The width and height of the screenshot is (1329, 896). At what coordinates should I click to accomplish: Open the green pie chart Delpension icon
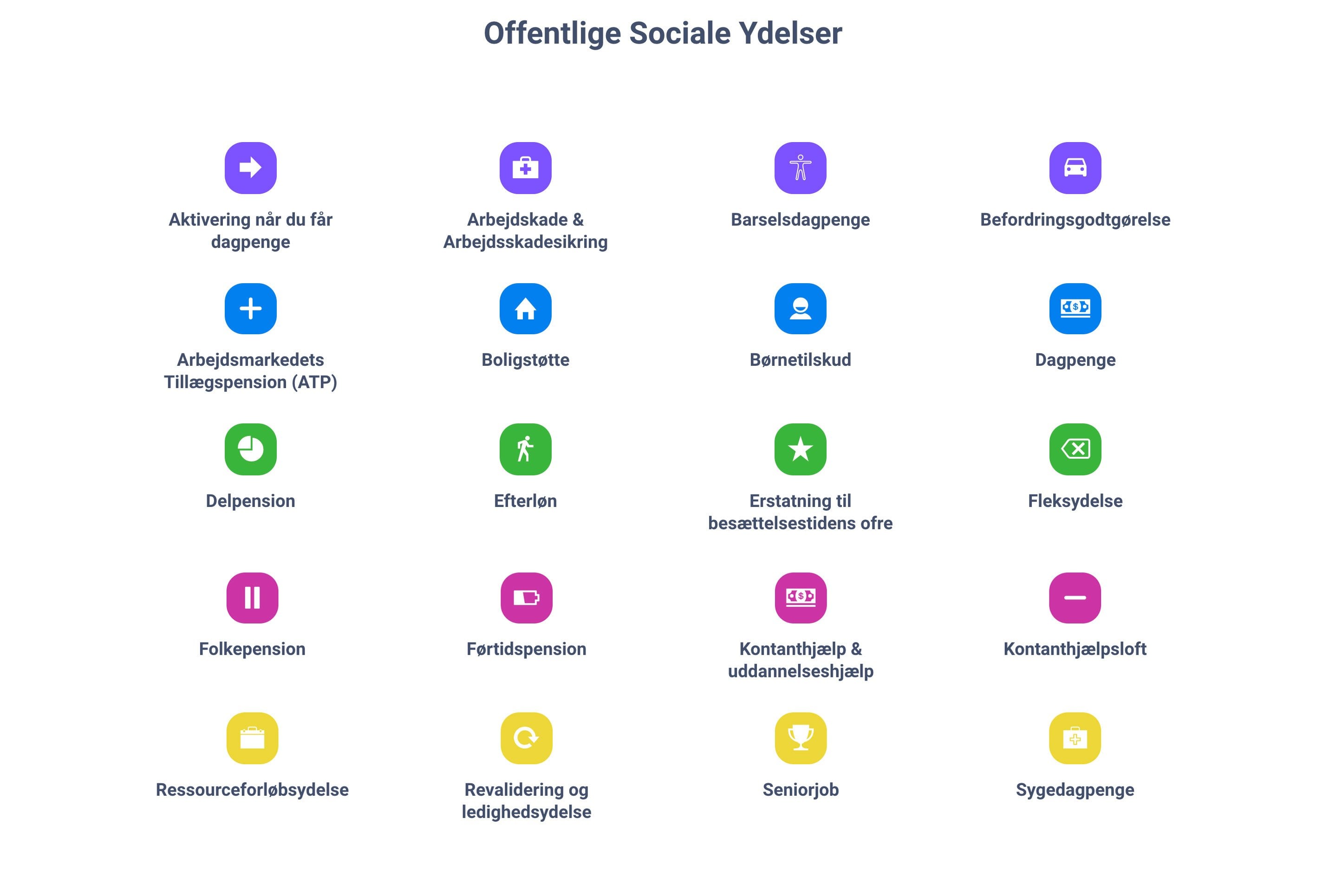click(x=250, y=449)
